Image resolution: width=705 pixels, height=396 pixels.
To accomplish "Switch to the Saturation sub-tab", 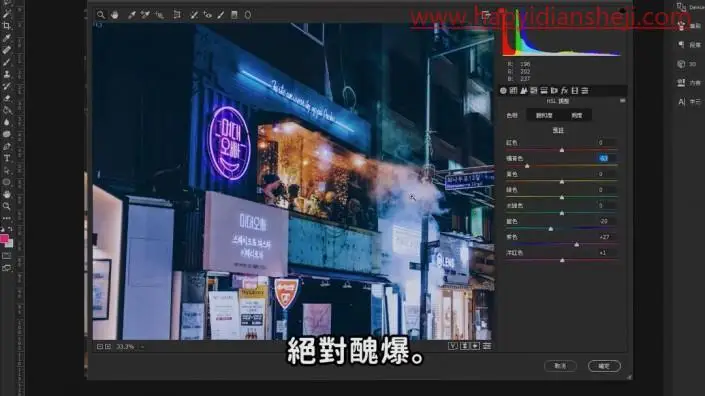I will (544, 116).
